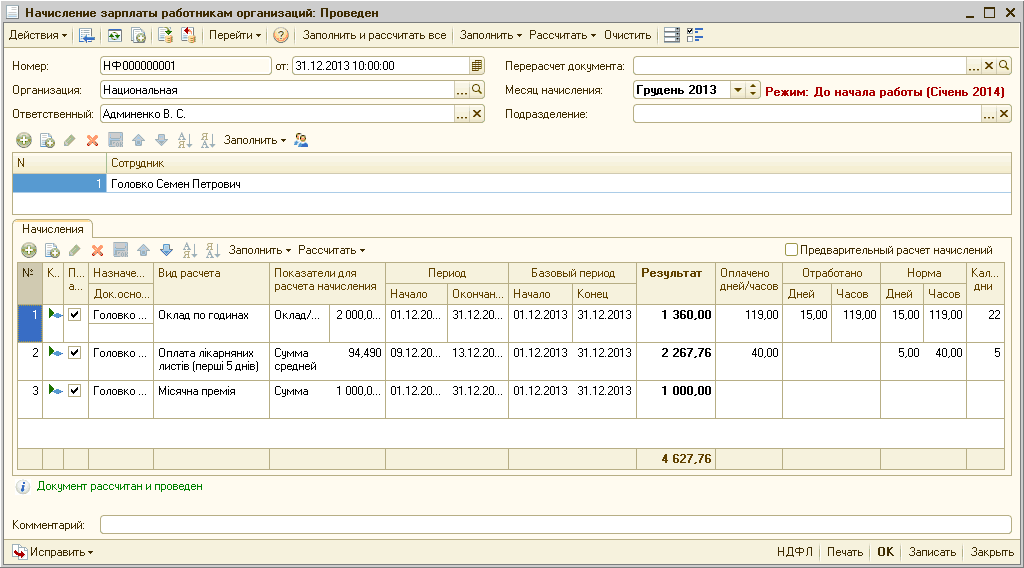Viewport: 1024px width, 568px height.
Task: Toggle checkbox in Оклад по годинах row
Action: (75, 315)
